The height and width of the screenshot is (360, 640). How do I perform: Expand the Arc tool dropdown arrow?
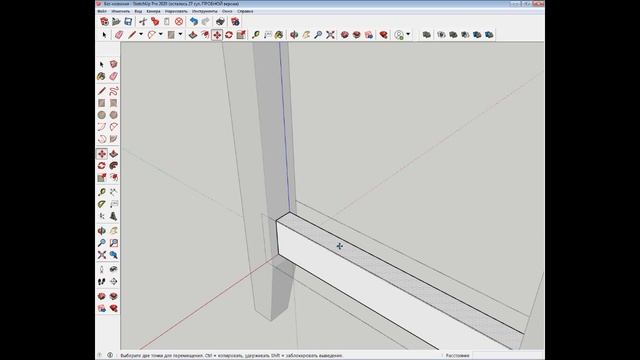(160, 35)
